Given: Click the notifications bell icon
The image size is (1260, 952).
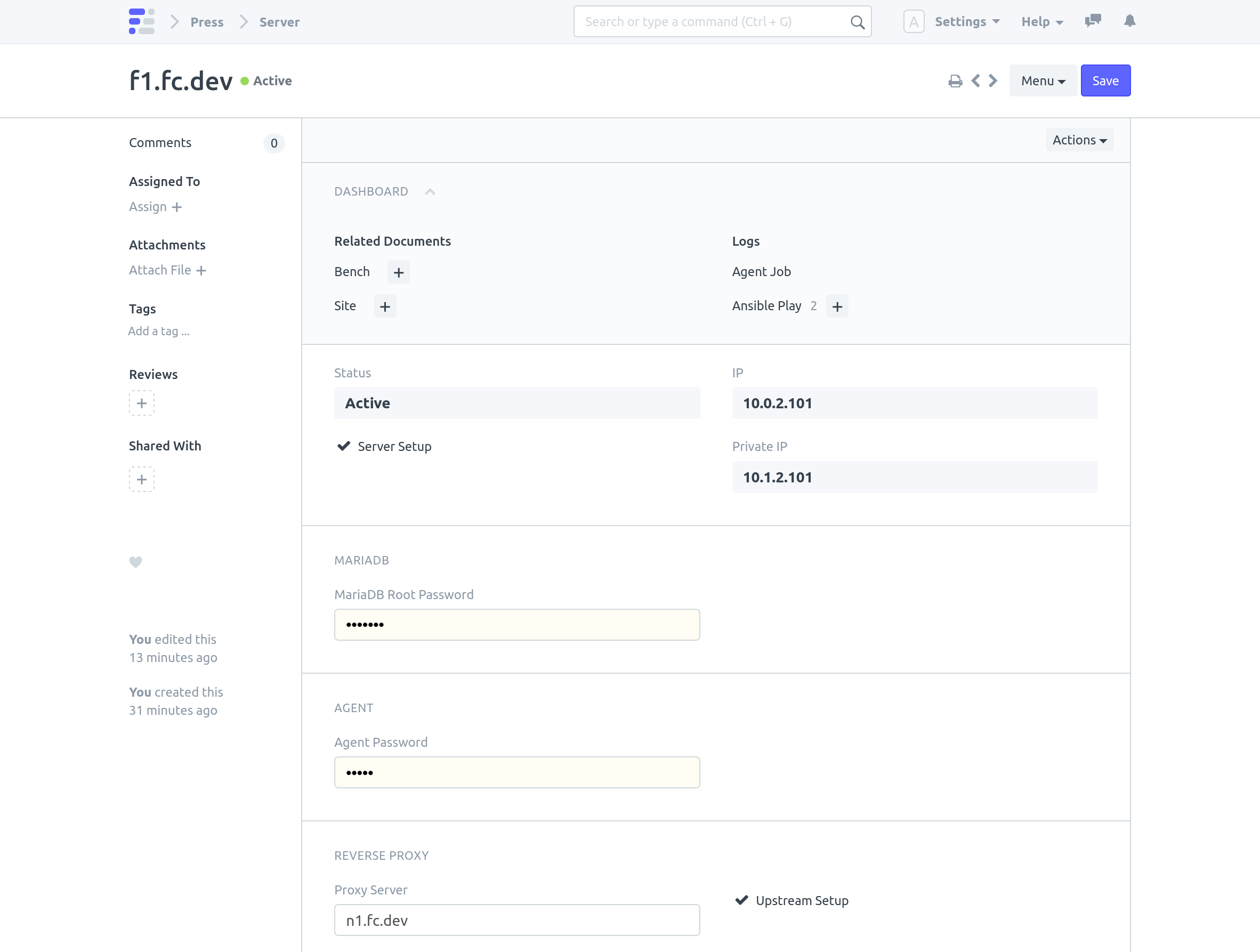Looking at the screenshot, I should [x=1130, y=21].
